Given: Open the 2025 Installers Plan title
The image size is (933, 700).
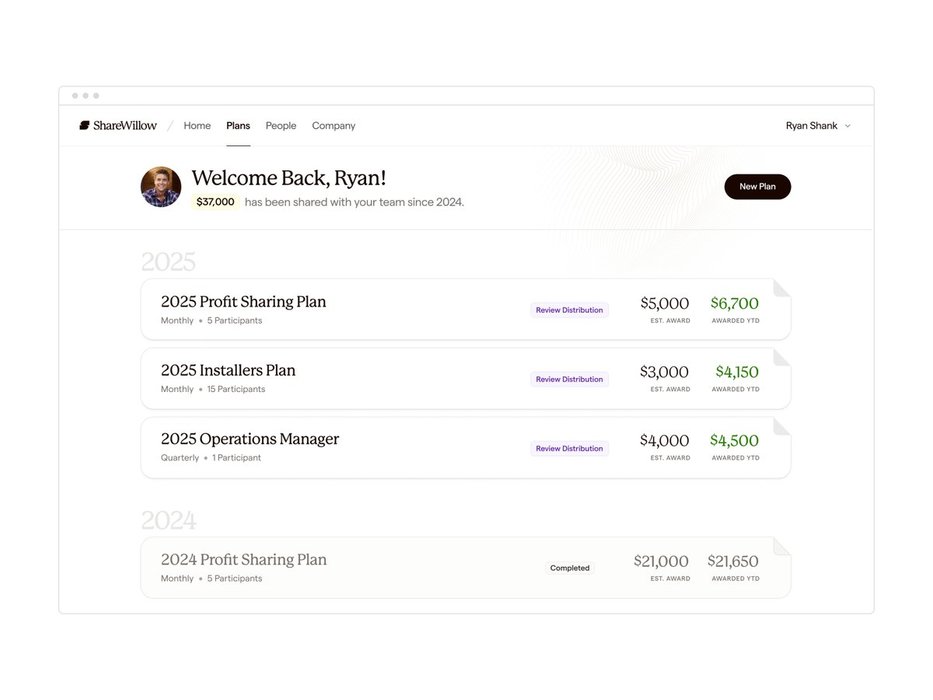Looking at the screenshot, I should 228,371.
